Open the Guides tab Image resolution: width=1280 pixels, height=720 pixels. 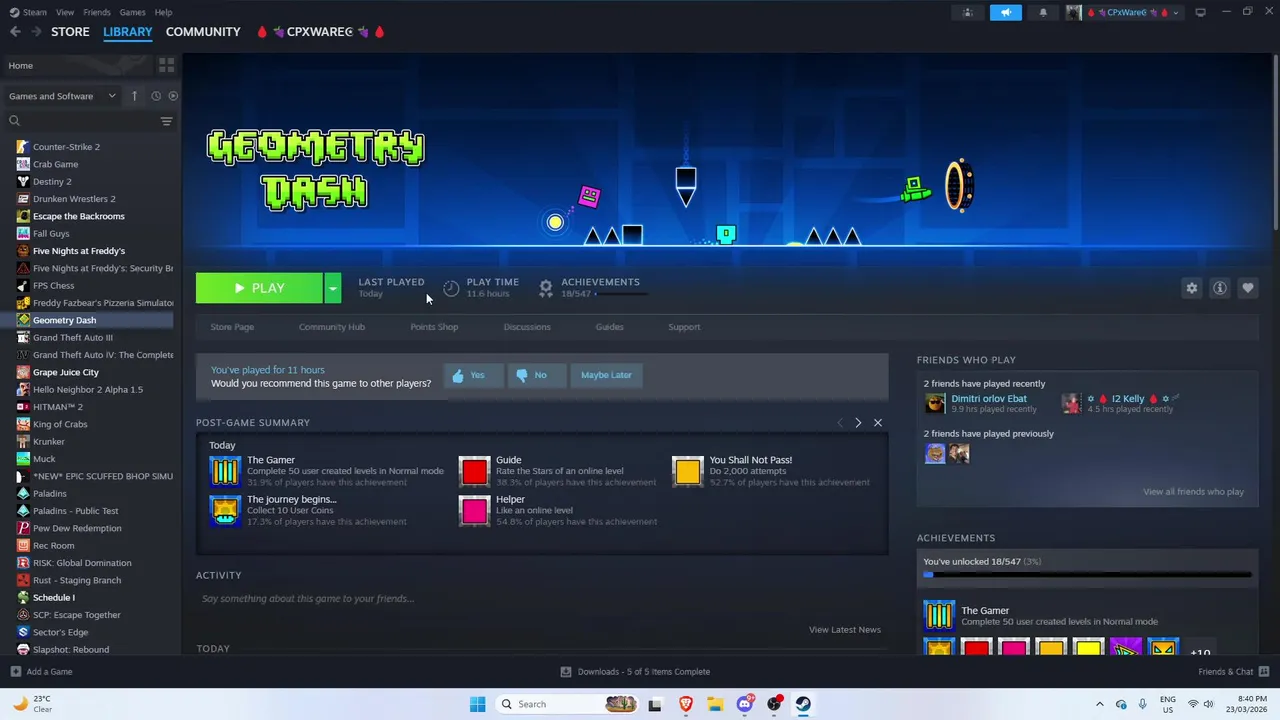click(x=609, y=327)
